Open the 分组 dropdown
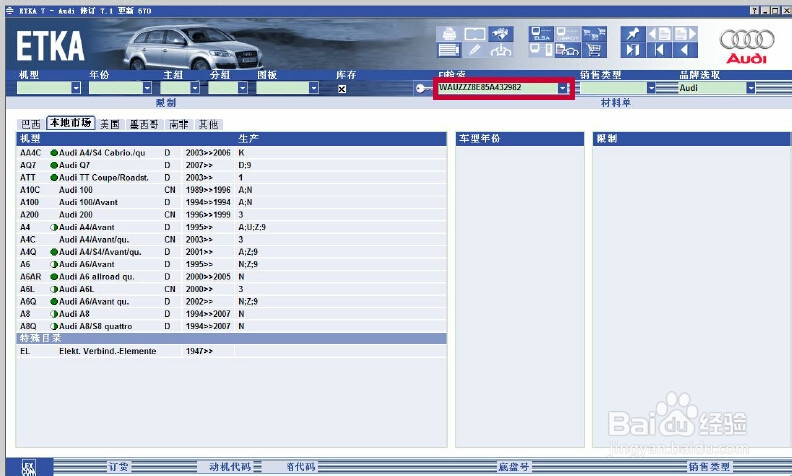Screen dimensions: 792x476 pyautogui.click(x=243, y=88)
